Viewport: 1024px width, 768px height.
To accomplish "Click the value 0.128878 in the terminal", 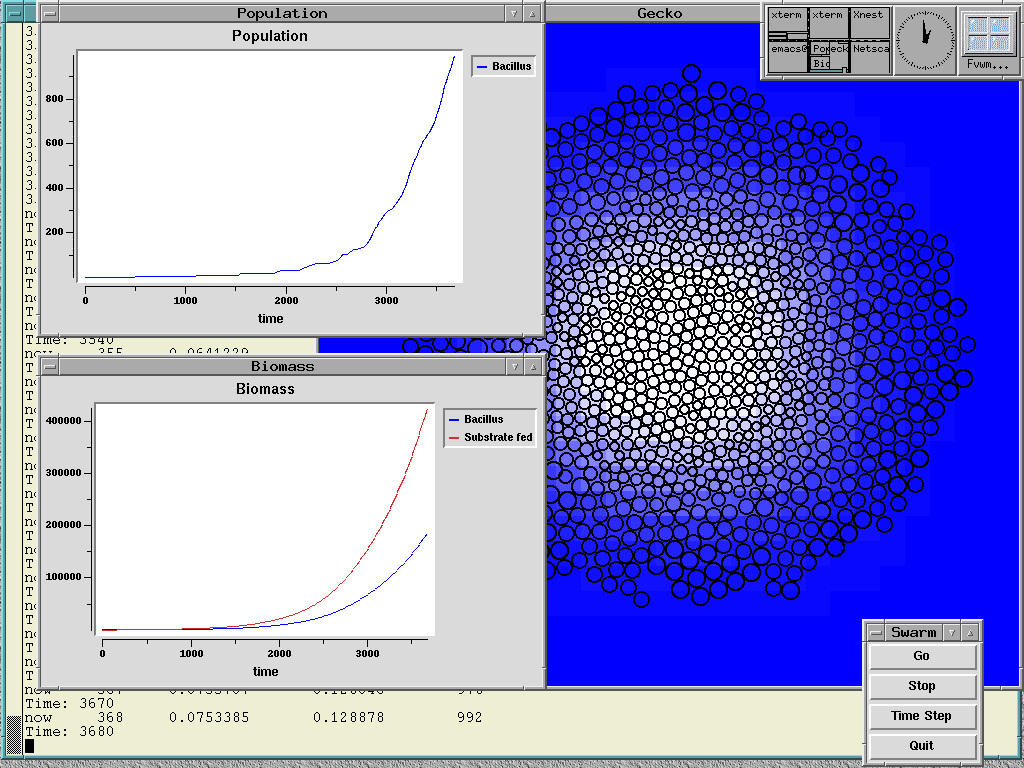I will point(349,718).
